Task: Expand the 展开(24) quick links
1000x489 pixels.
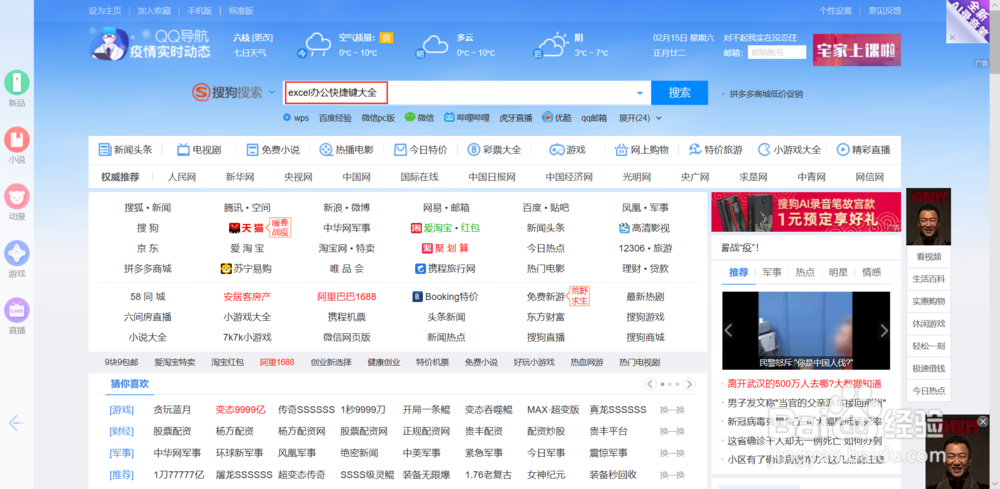Action: click(x=640, y=118)
